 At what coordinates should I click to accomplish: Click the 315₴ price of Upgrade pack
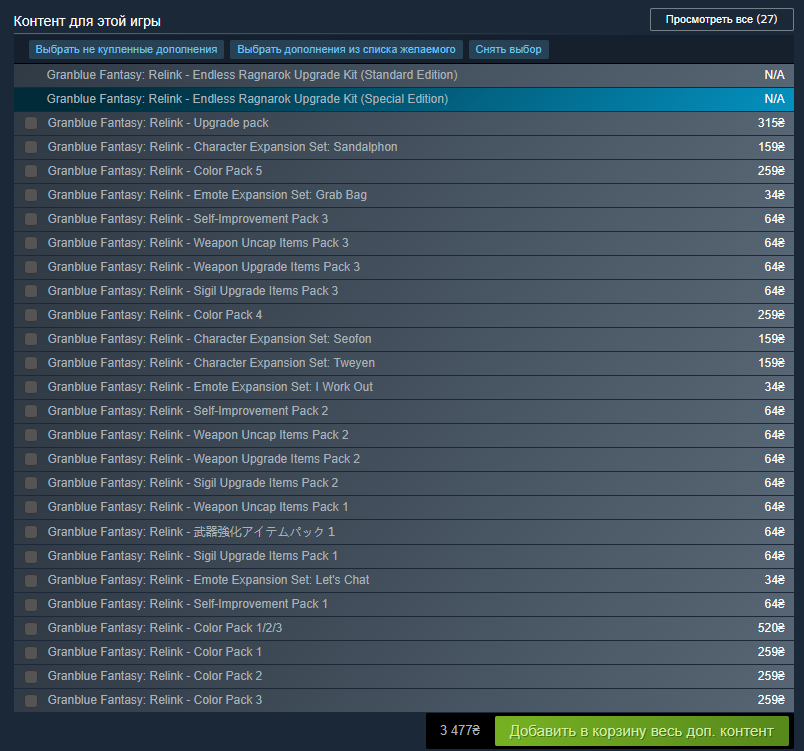click(x=771, y=123)
